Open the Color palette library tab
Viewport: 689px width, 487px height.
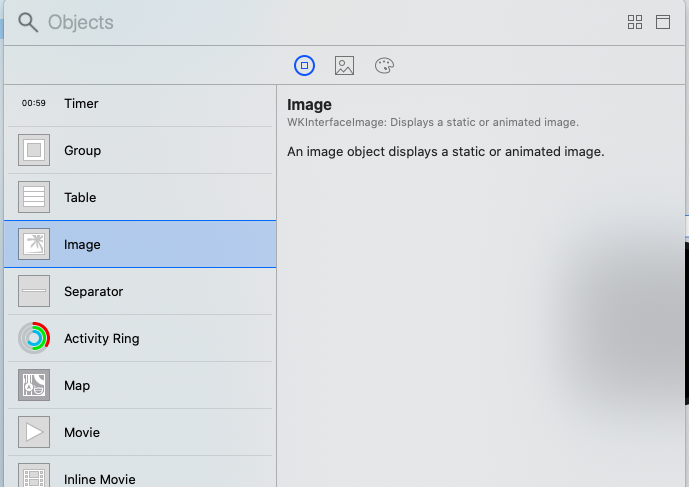coord(384,65)
